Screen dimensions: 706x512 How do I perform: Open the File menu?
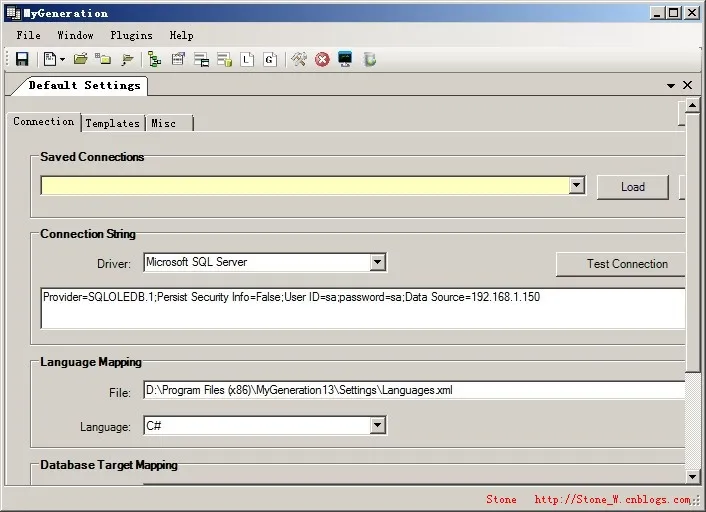tap(28, 35)
